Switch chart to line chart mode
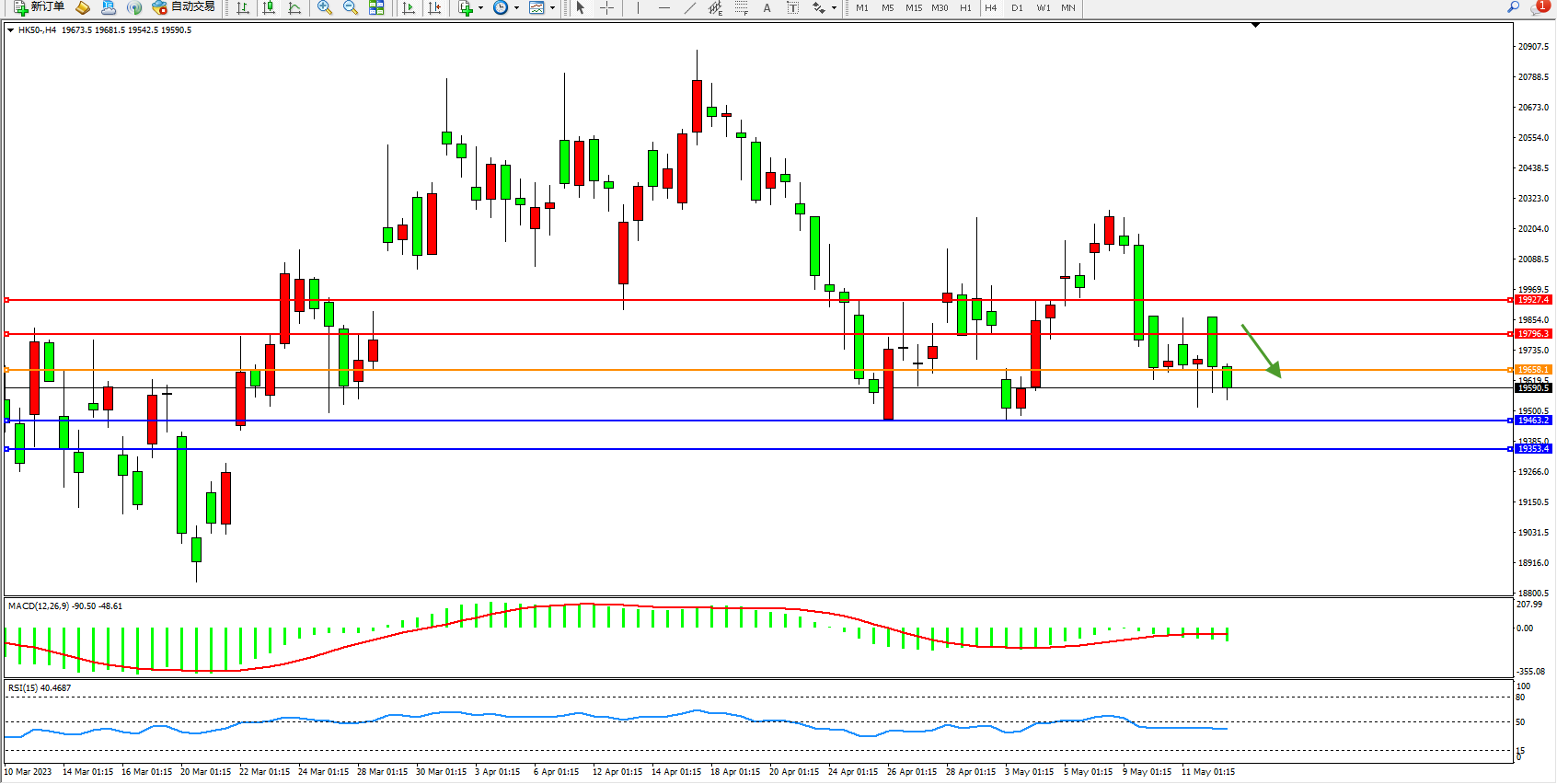This screenshot has width=1557, height=784. (294, 7)
